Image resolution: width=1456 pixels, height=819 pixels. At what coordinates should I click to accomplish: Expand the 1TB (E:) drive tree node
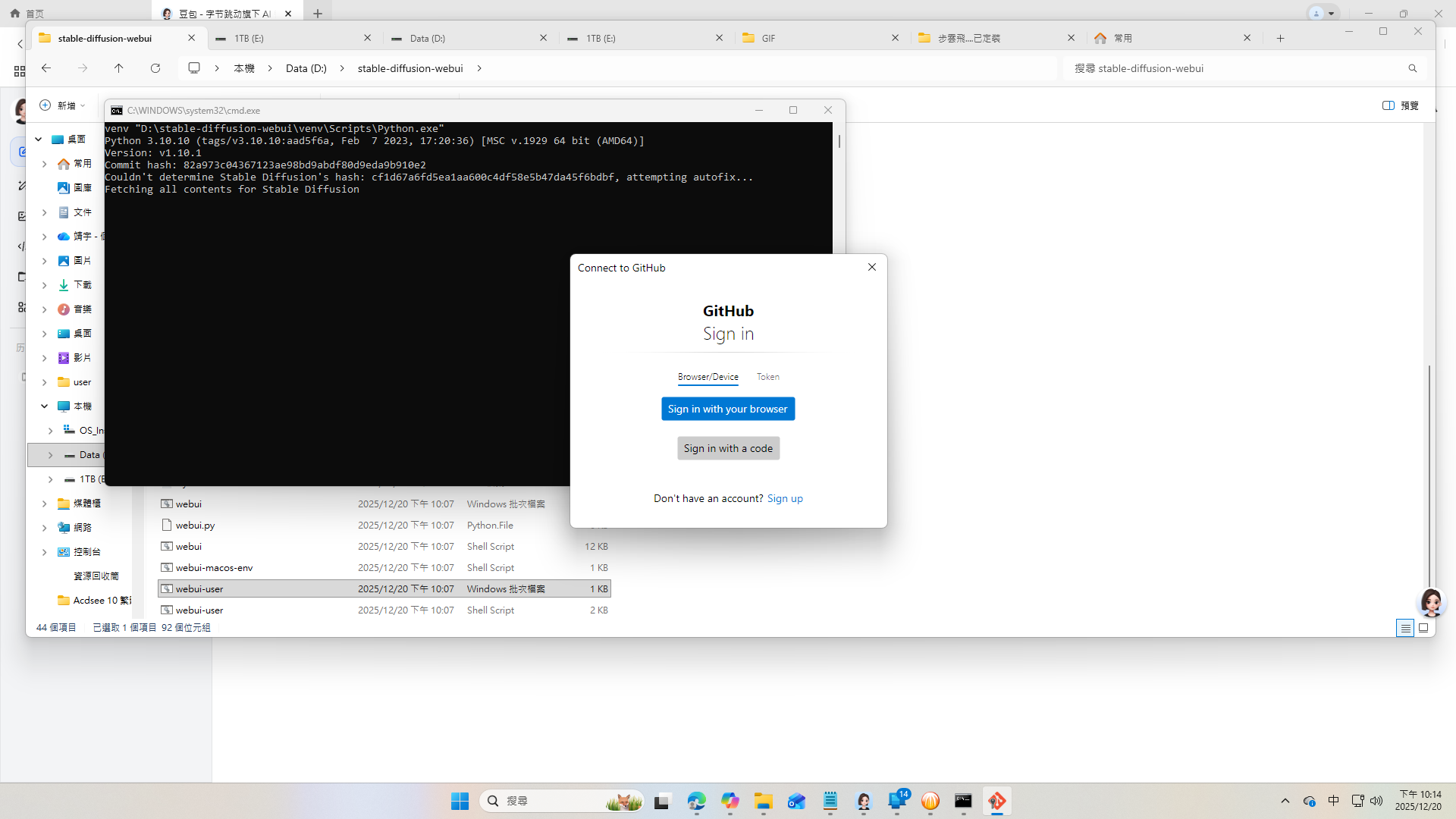pyautogui.click(x=50, y=479)
